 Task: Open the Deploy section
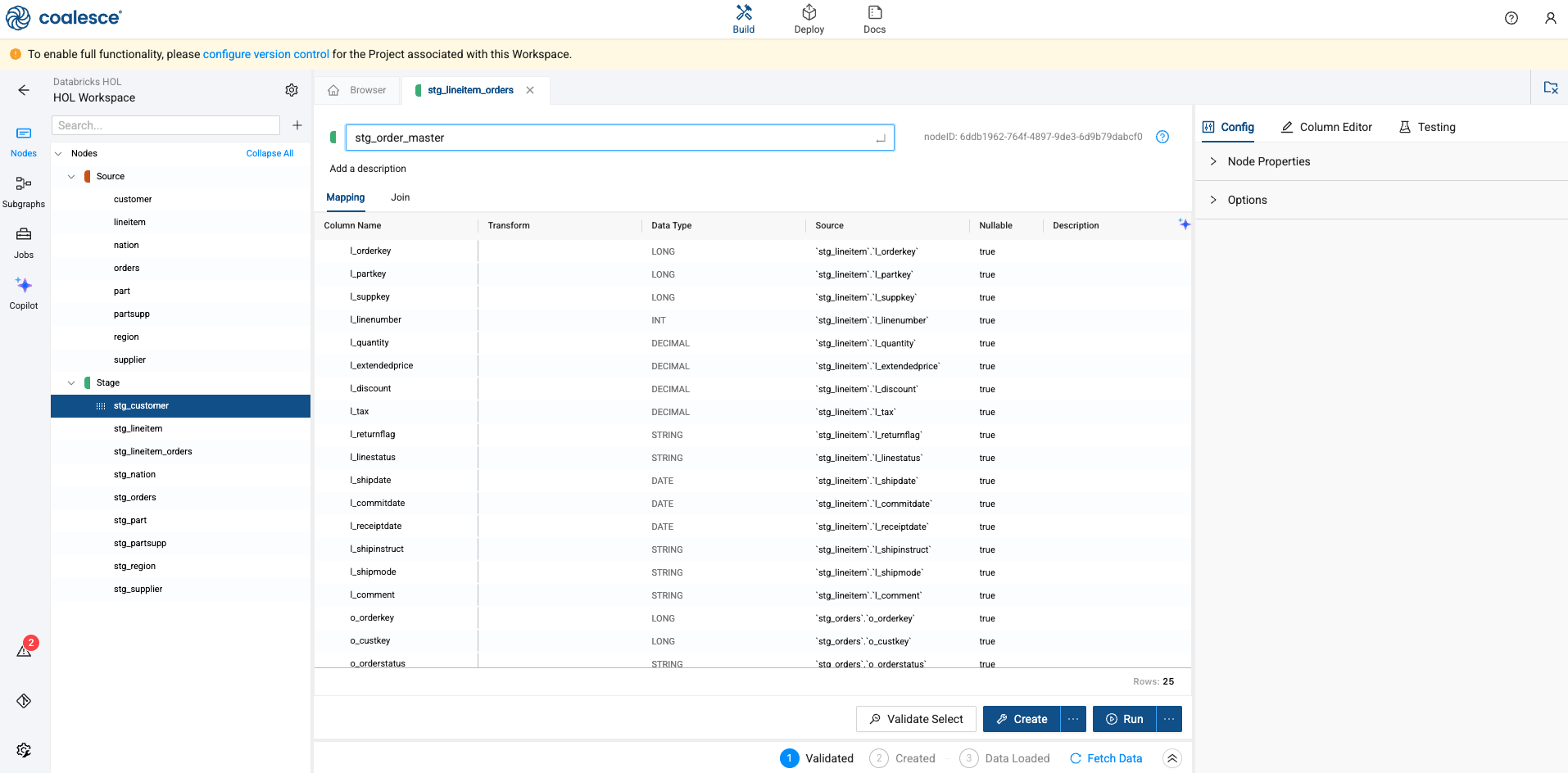[809, 20]
